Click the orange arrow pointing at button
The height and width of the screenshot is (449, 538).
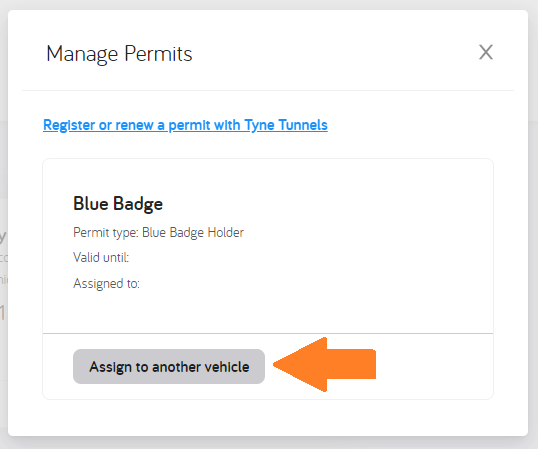[325, 364]
